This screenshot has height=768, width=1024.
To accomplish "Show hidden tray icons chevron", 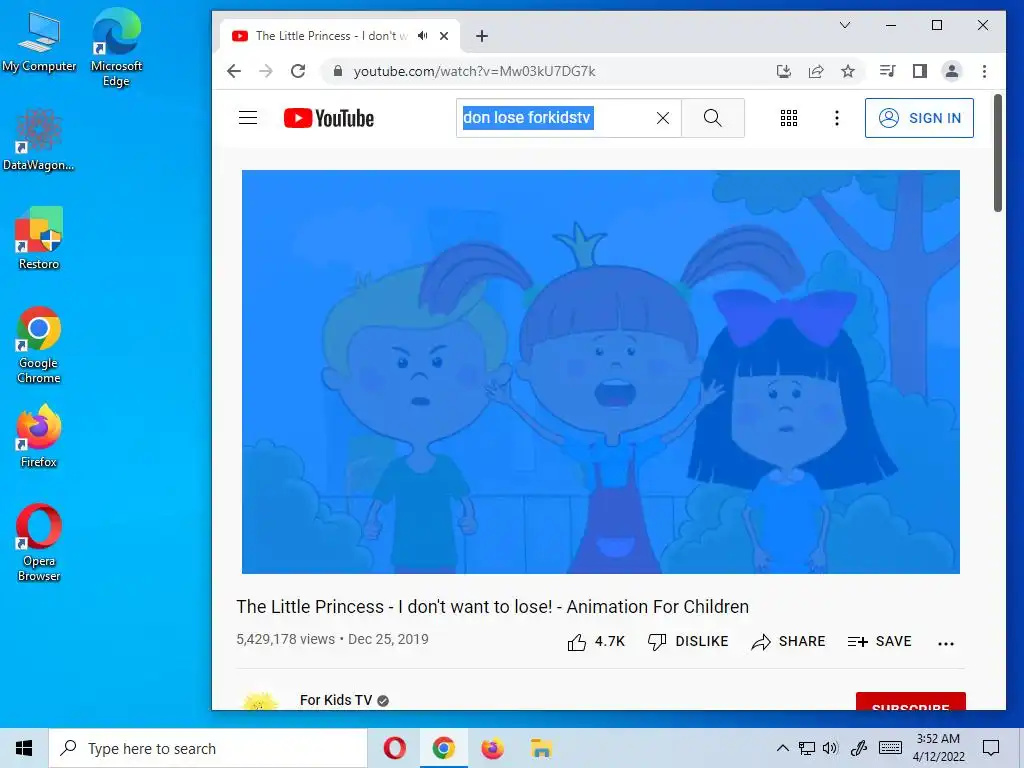I will (x=782, y=748).
